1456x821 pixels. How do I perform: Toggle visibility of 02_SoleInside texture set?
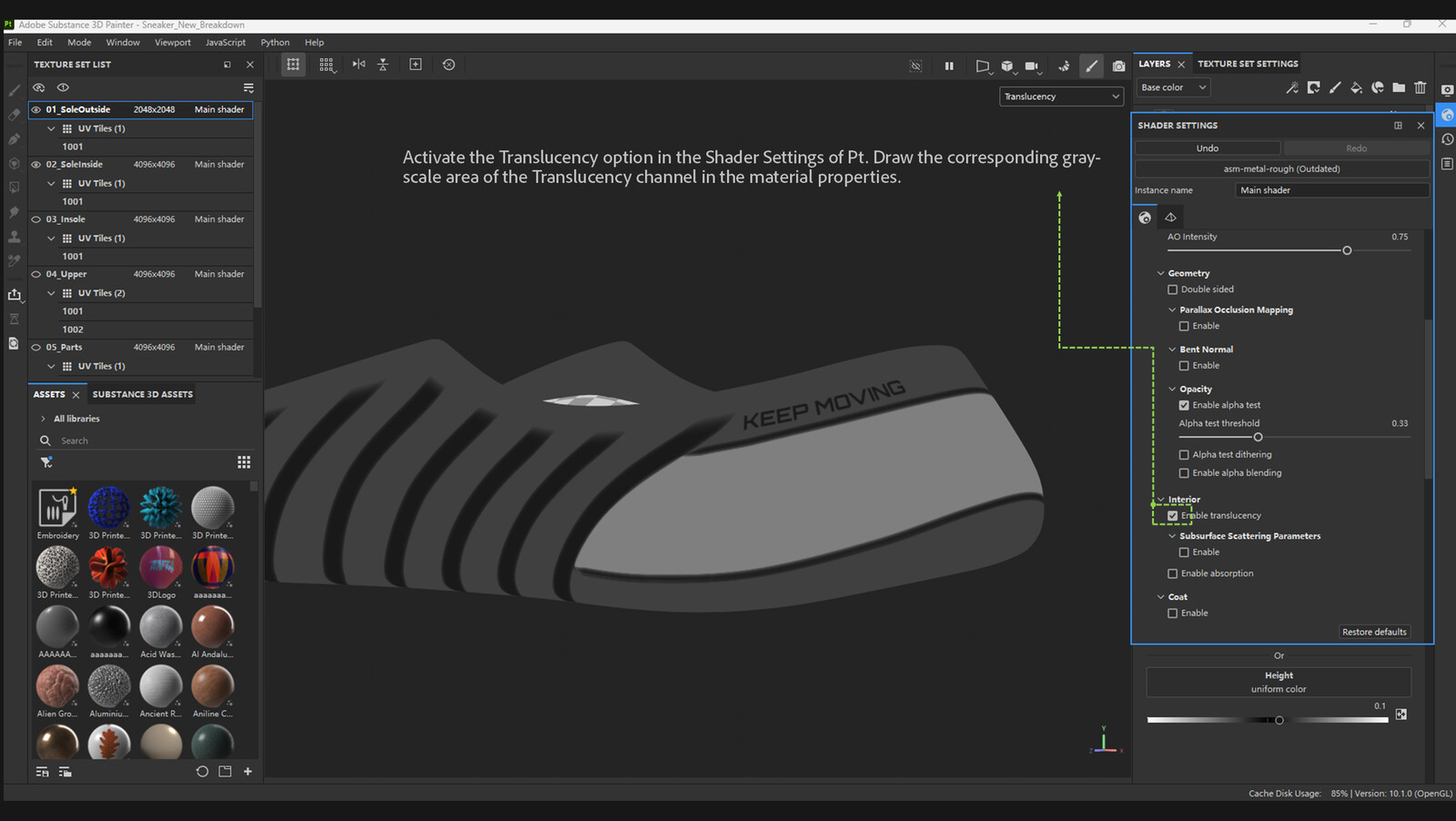(x=36, y=165)
